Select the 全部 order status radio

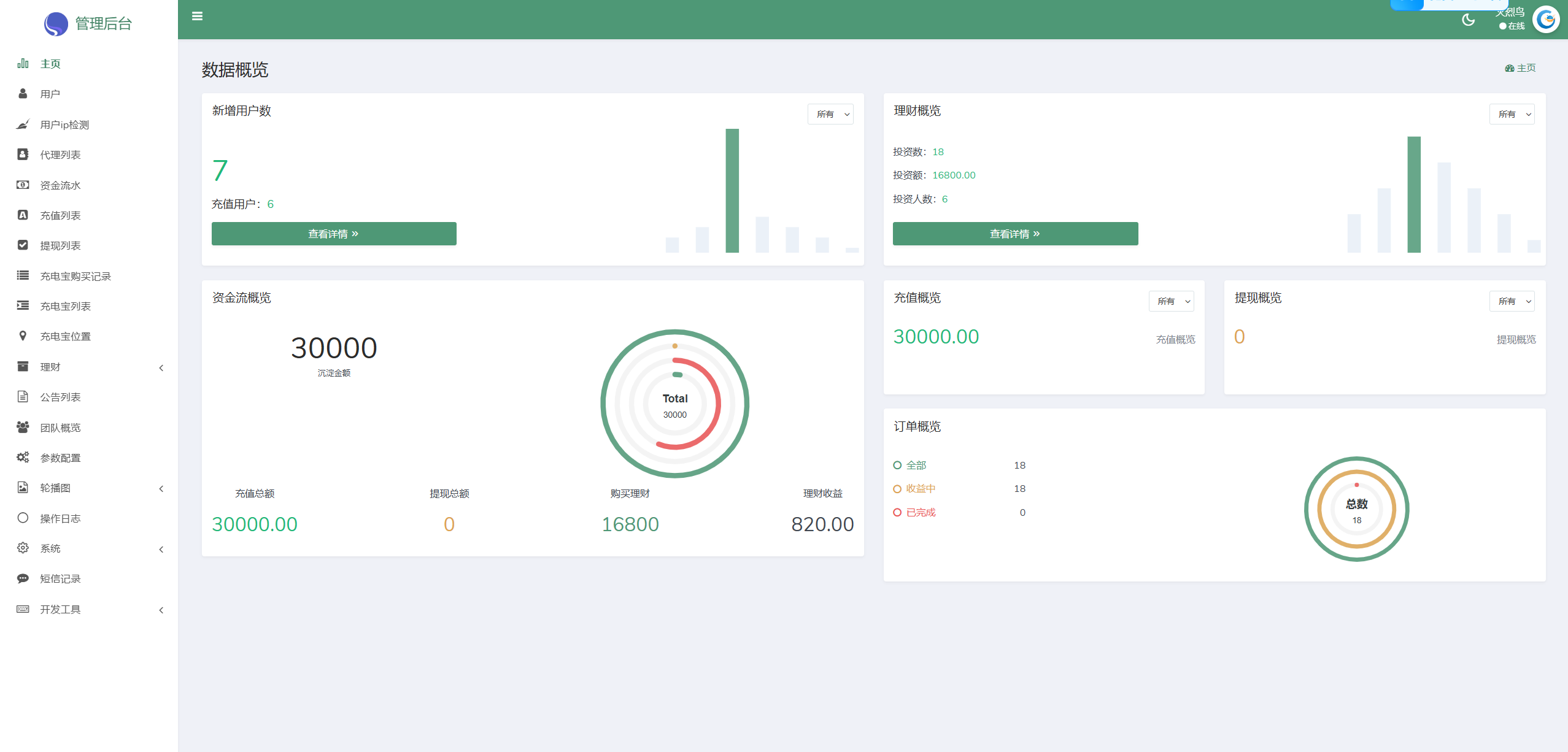[897, 465]
